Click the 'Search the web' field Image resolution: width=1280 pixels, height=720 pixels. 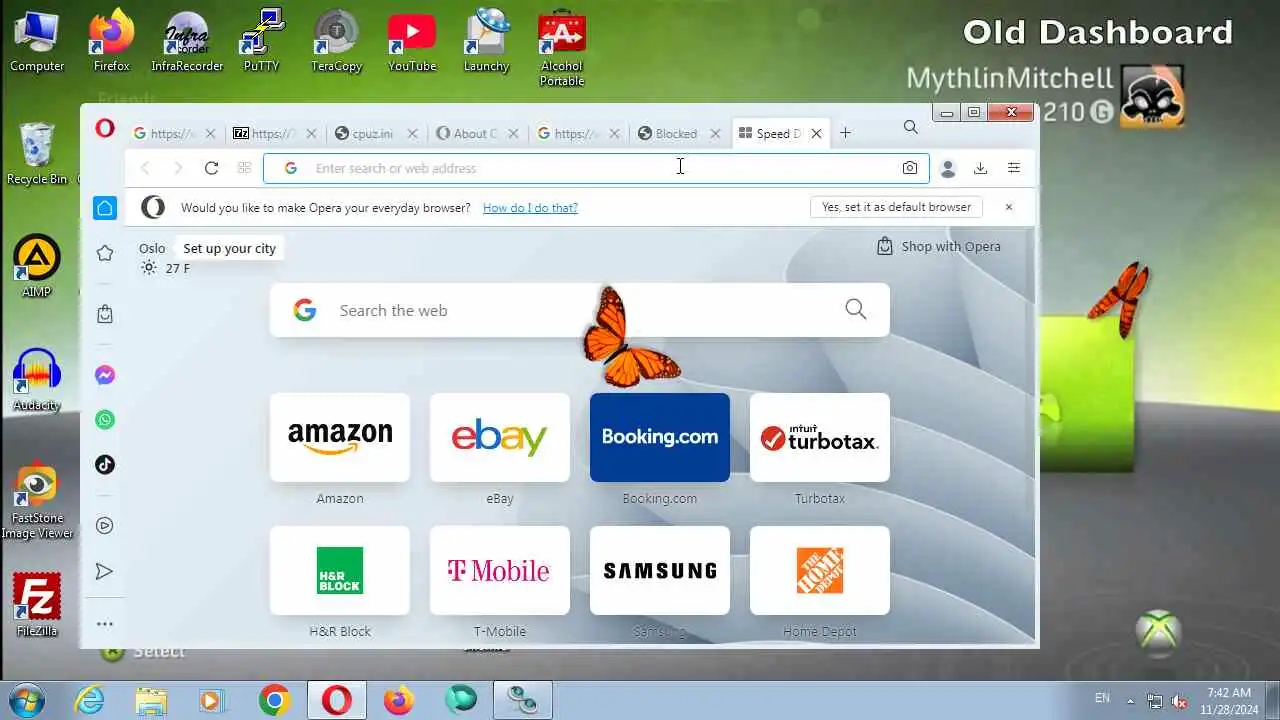point(580,310)
